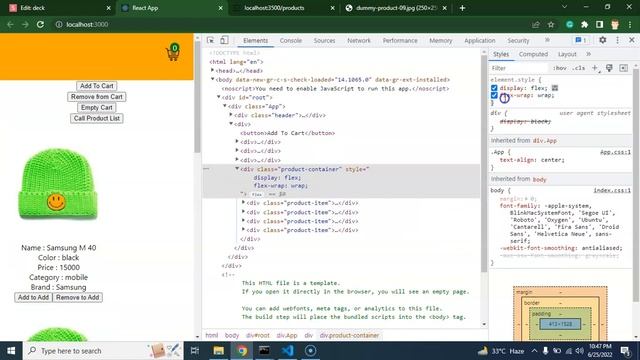Uncheck the display flex checkbox
This screenshot has width=640, height=360.
pos(494,88)
